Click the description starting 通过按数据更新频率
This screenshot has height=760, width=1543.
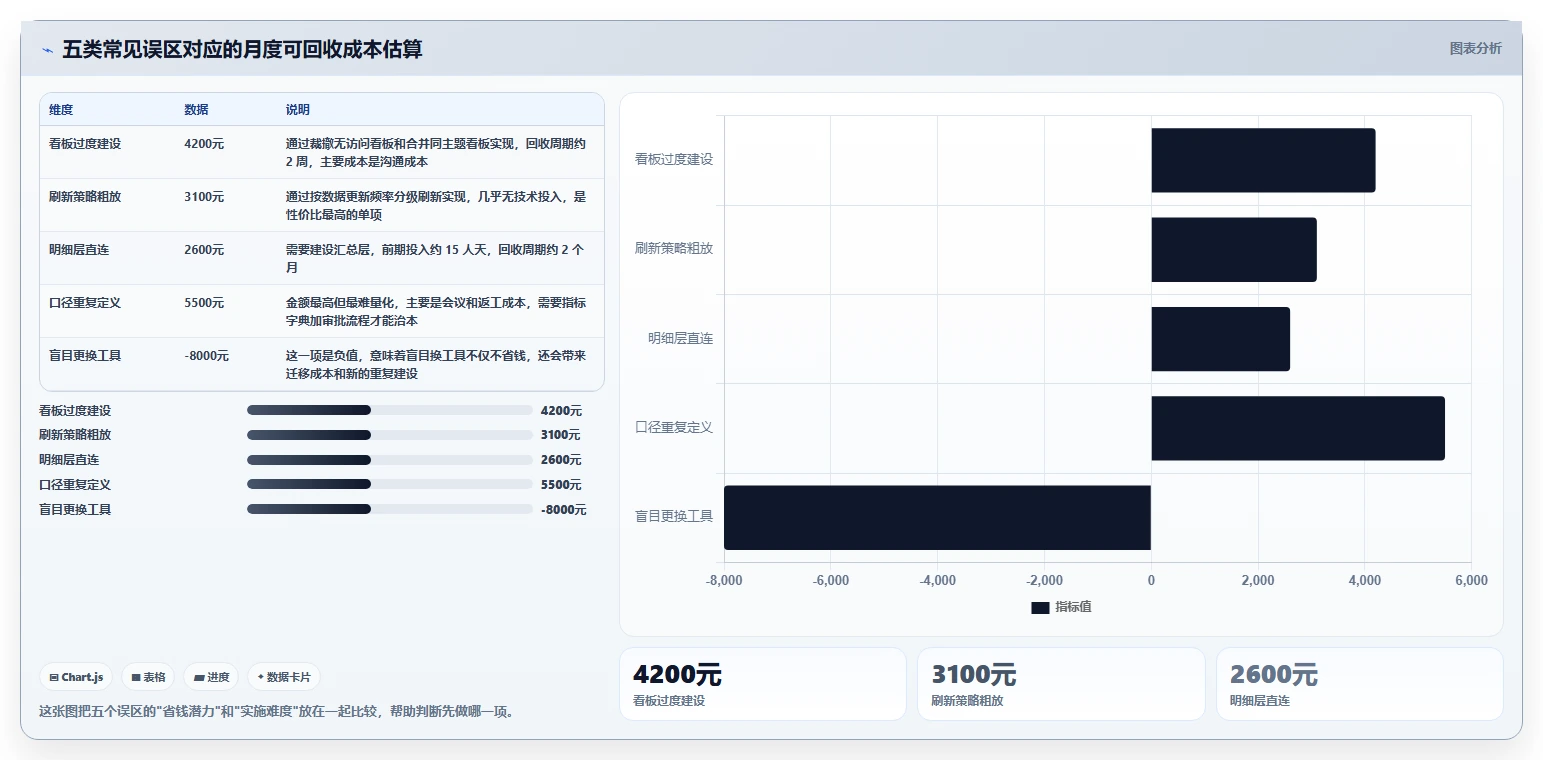[436, 206]
